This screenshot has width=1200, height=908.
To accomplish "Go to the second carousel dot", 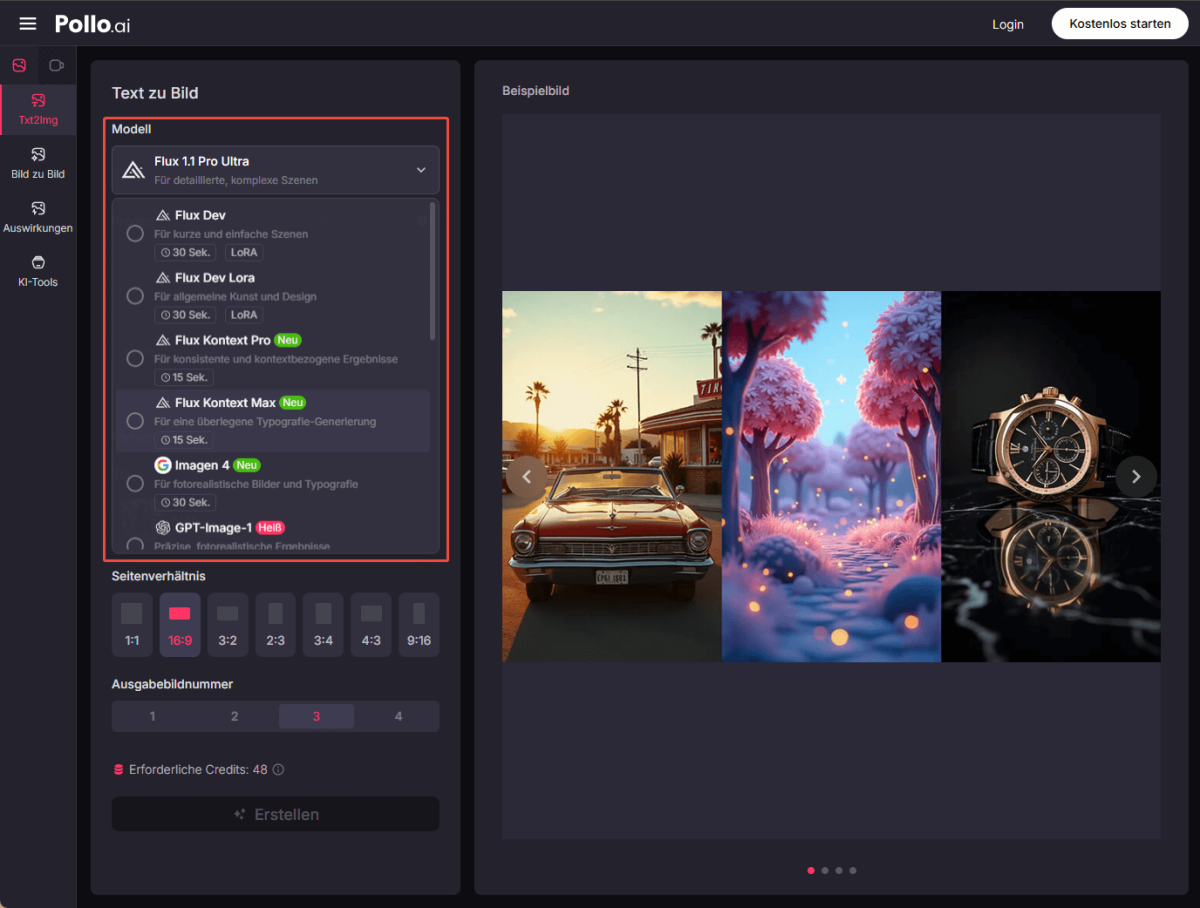I will click(825, 871).
